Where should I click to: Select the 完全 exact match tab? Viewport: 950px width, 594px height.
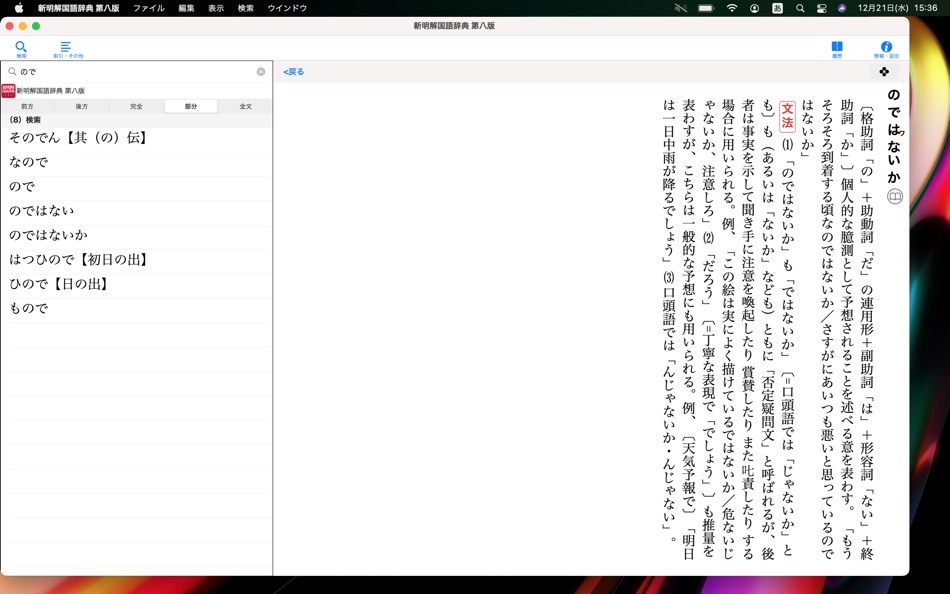point(136,106)
